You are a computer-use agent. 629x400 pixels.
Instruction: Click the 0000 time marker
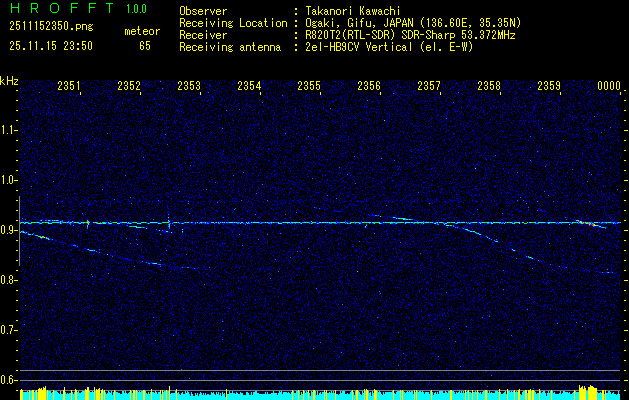[x=609, y=87]
